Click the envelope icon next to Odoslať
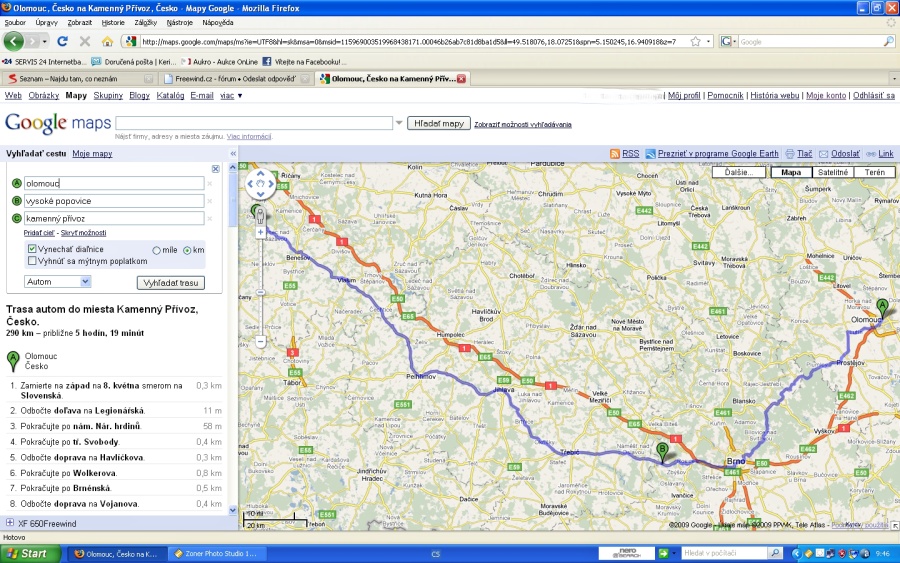 824,154
